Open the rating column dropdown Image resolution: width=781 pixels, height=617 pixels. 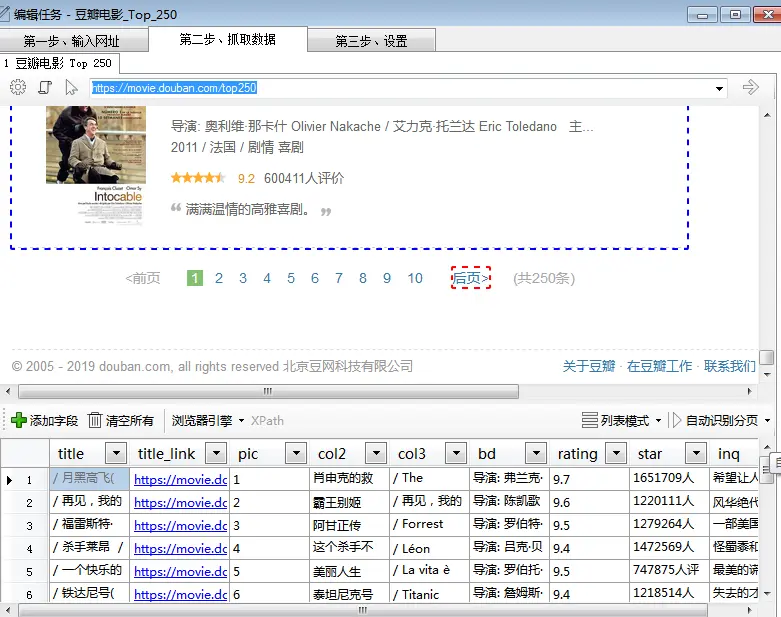[x=616, y=453]
